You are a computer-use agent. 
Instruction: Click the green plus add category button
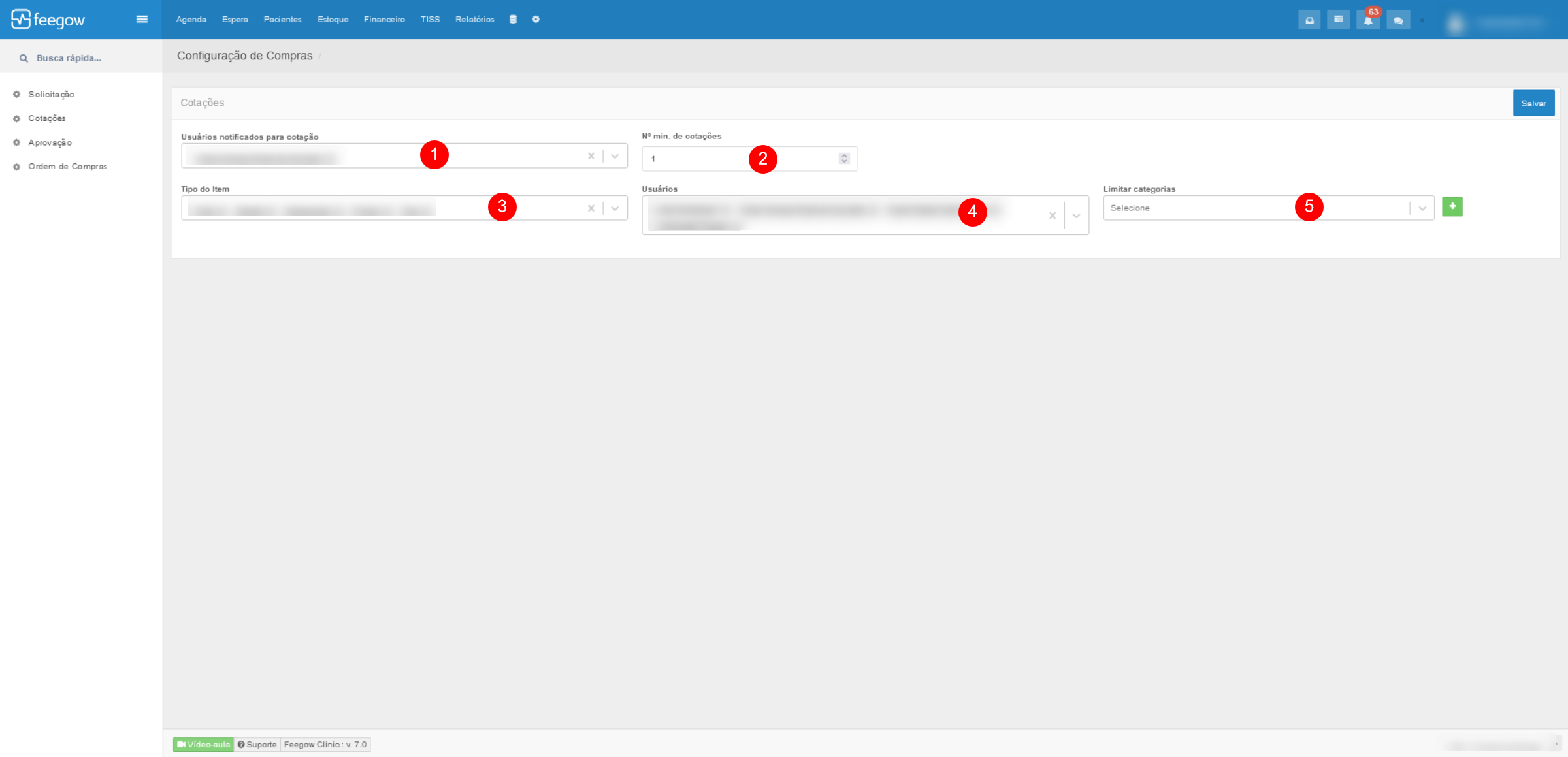[1452, 207]
